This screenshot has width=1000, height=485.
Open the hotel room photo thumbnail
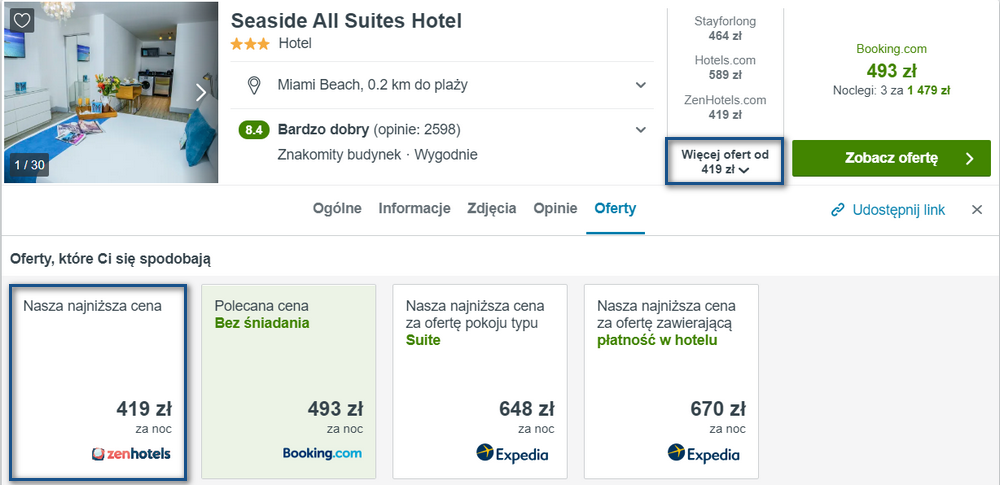(111, 93)
